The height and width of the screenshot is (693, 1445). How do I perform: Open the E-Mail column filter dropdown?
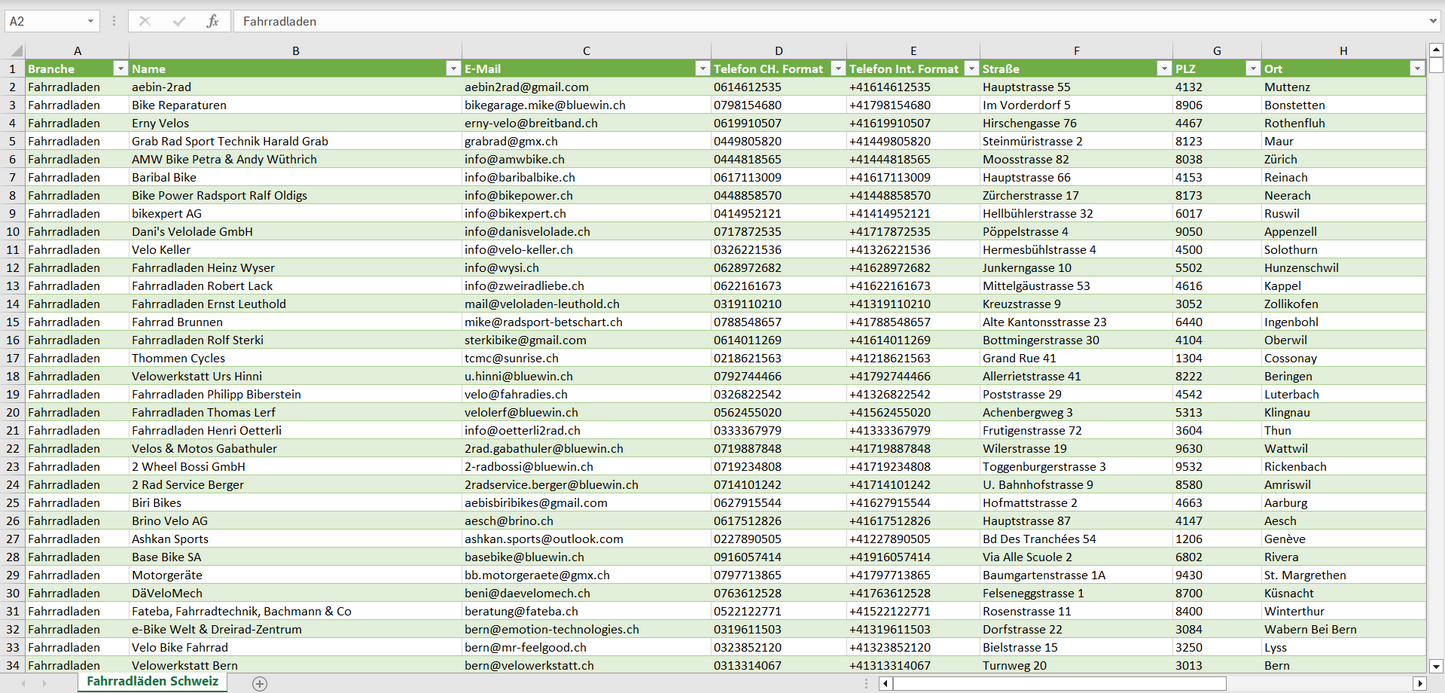coord(701,69)
